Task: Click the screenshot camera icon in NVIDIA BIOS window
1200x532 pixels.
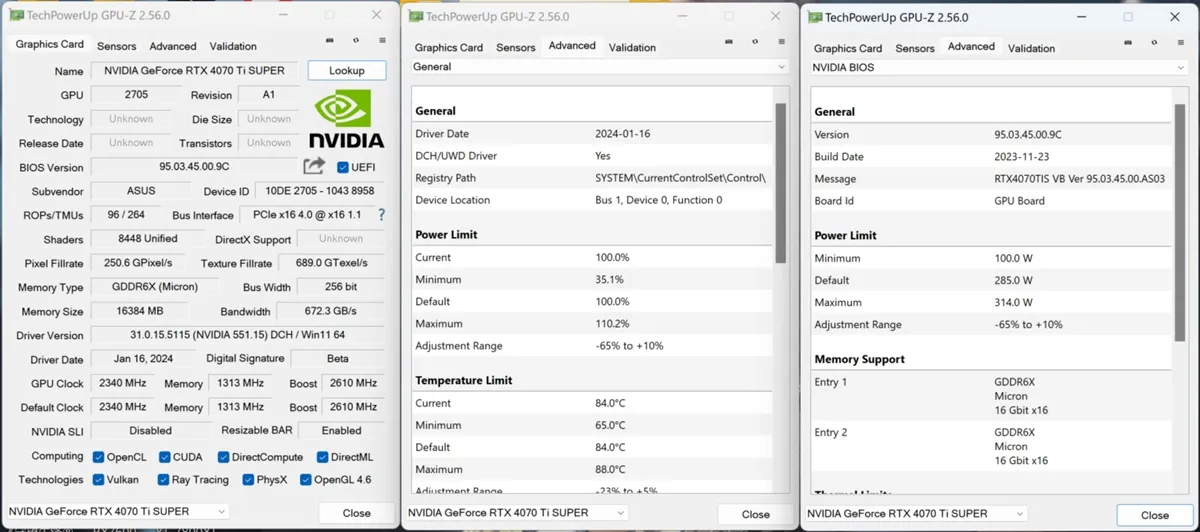Action: click(1128, 44)
